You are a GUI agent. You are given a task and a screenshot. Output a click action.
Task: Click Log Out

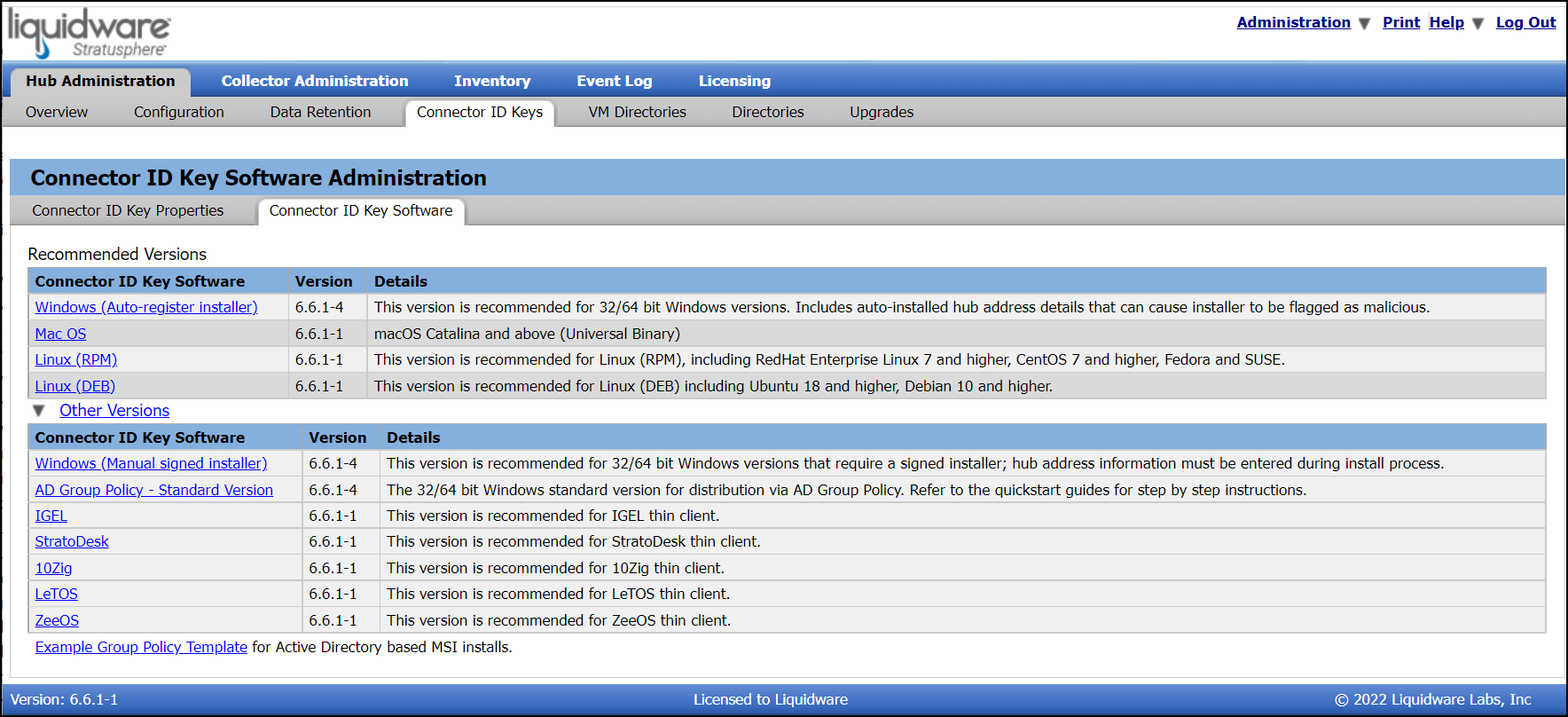click(1525, 22)
